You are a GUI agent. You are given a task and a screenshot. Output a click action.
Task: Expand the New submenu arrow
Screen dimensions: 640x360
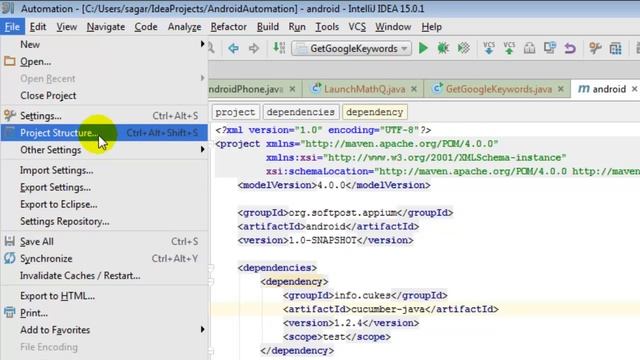[202, 44]
